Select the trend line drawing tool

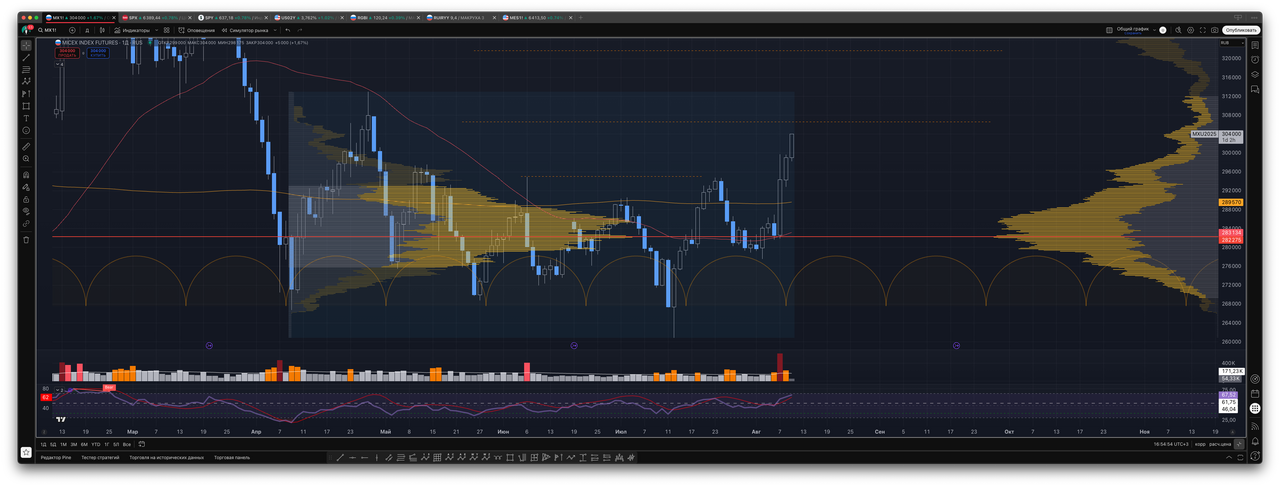pyautogui.click(x=26, y=57)
